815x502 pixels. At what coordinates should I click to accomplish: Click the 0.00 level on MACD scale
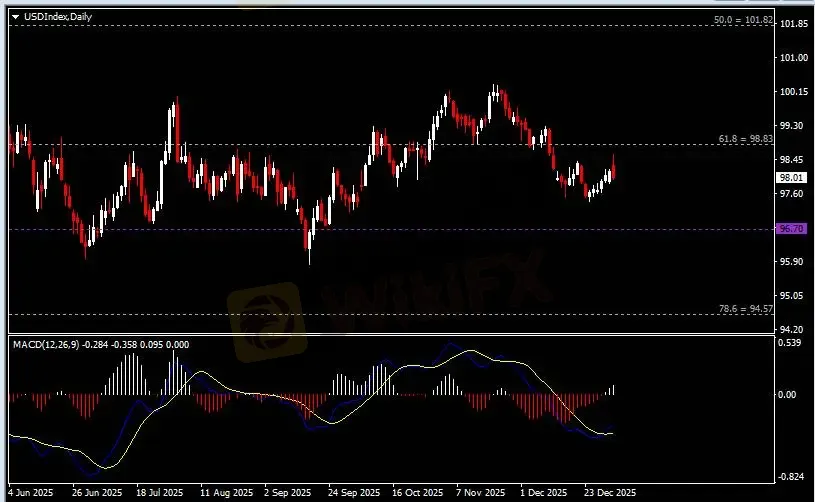pyautogui.click(x=791, y=395)
